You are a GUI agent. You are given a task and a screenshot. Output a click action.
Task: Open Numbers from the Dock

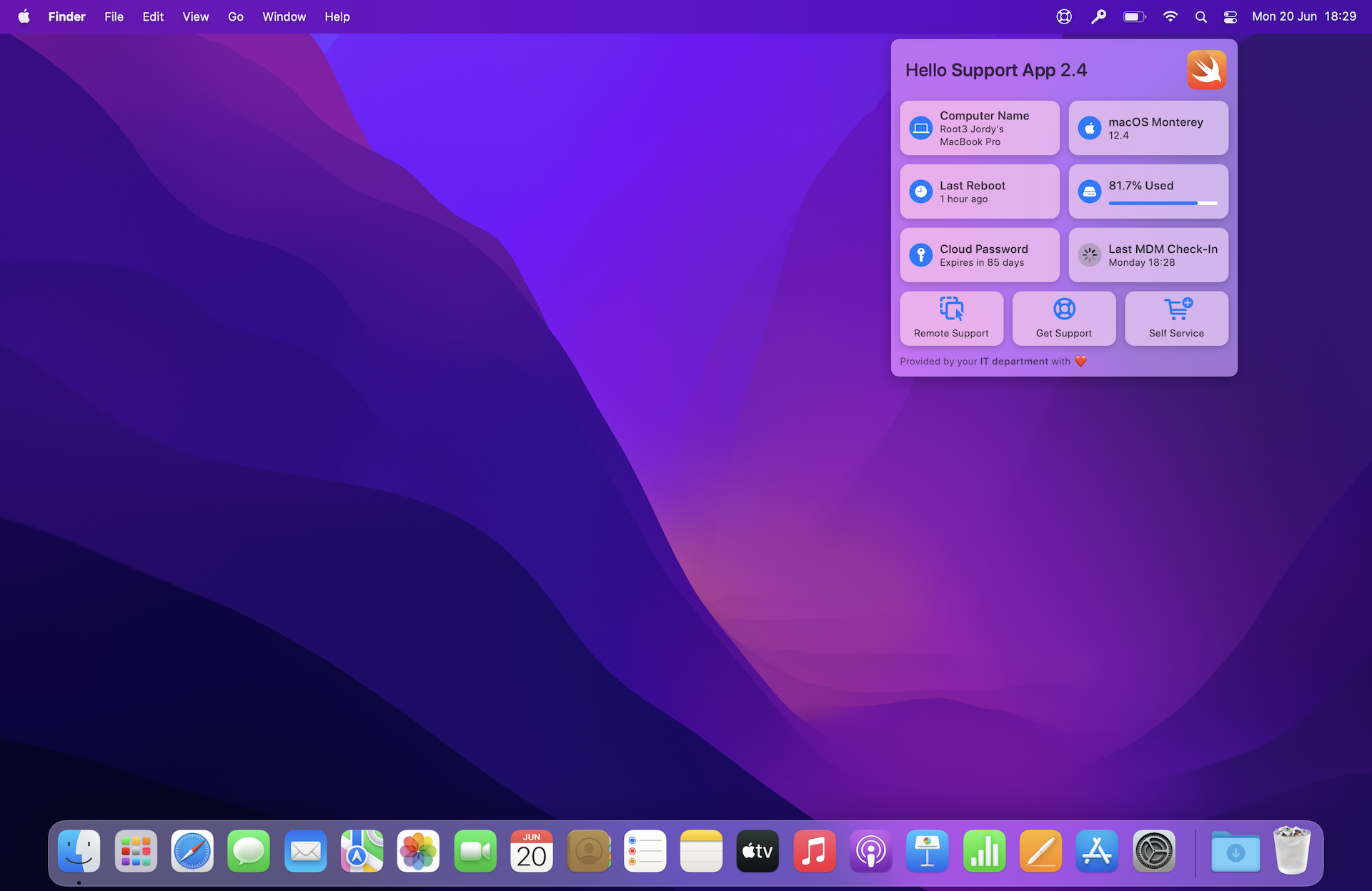(x=984, y=851)
